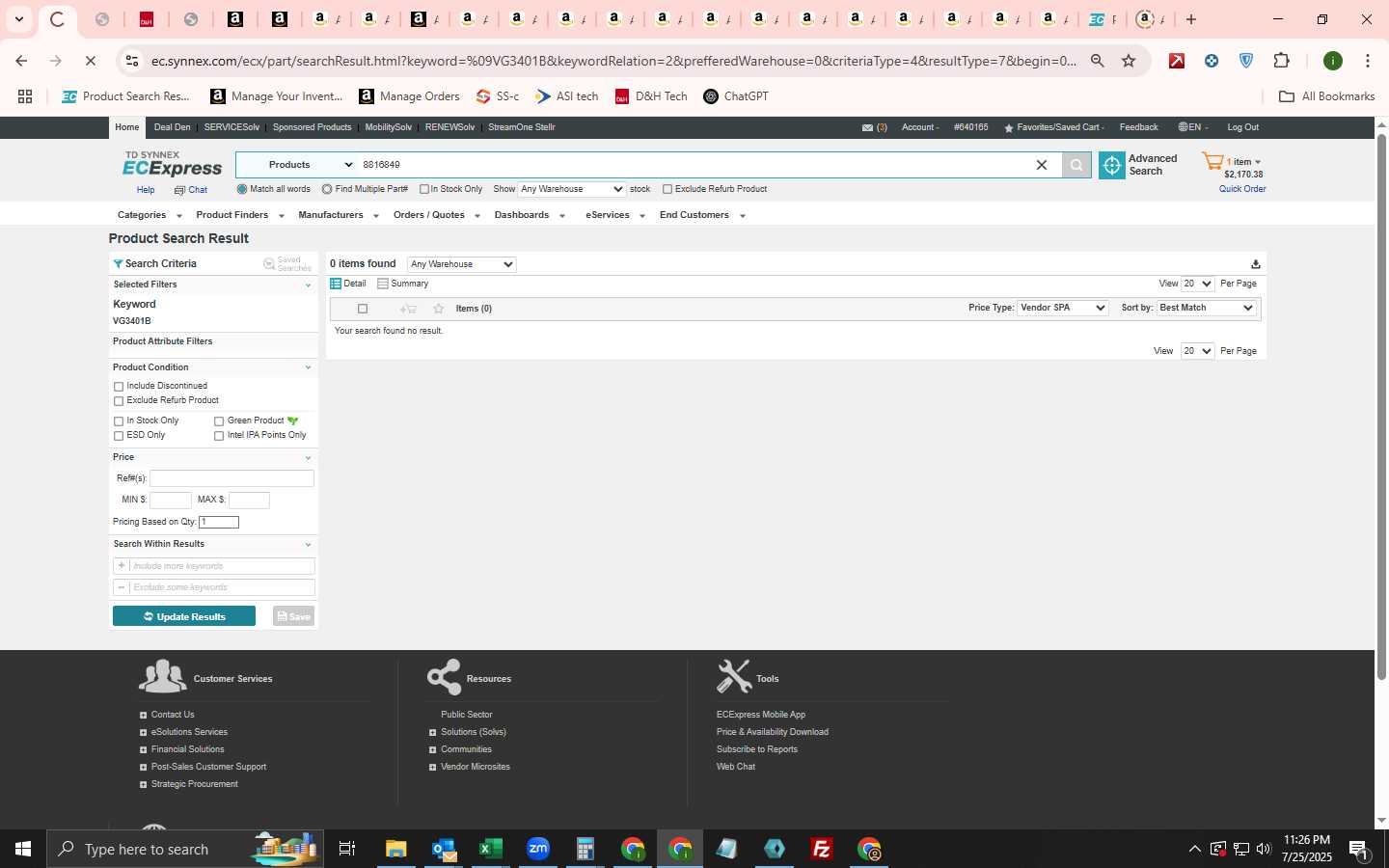This screenshot has width=1389, height=868.
Task: Open warehouse dropdown next to items found
Action: (461, 264)
